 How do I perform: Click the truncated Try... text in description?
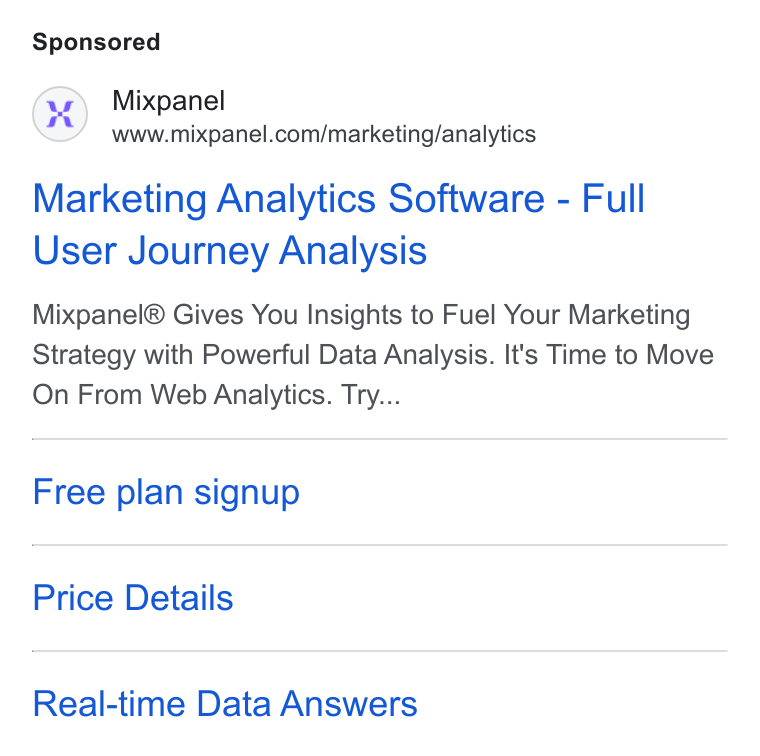pos(371,395)
